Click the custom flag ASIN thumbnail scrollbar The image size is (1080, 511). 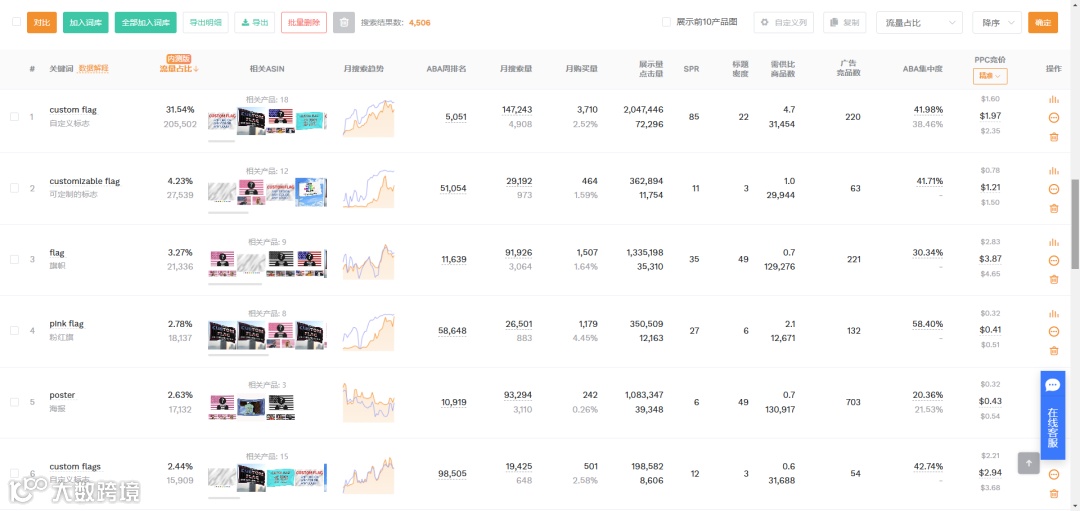point(221,140)
